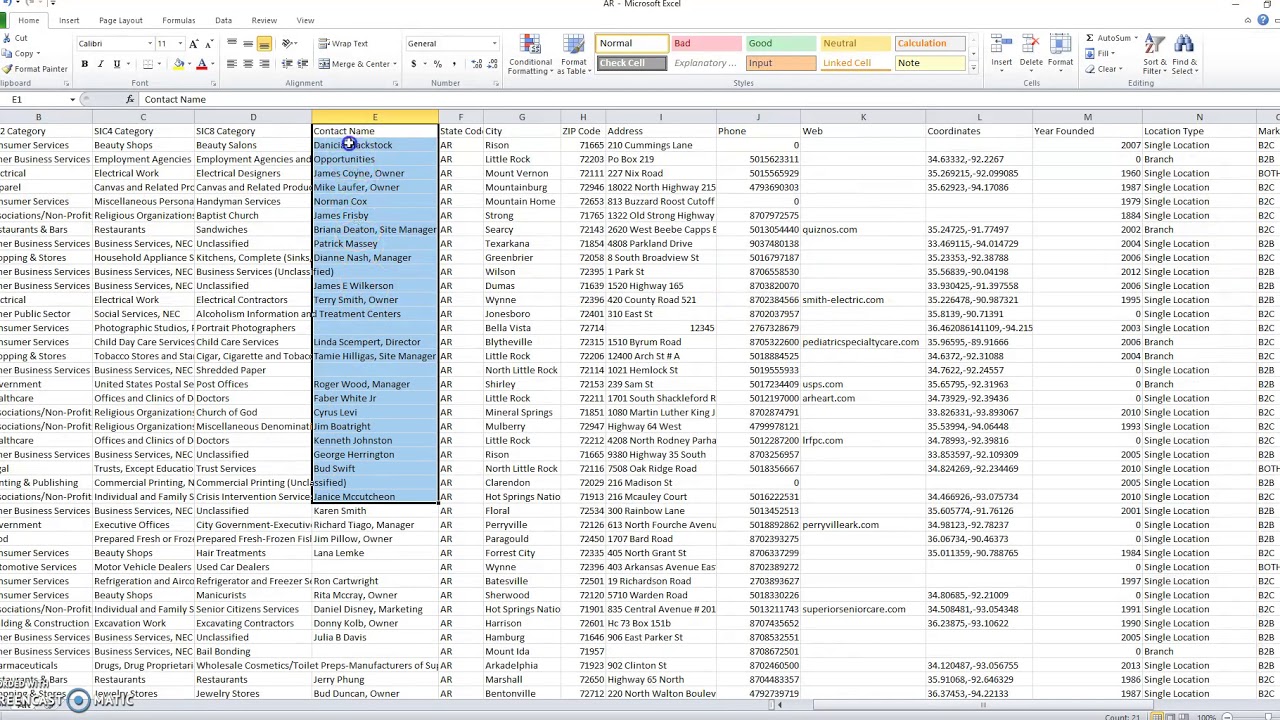Select column header L
1280x720 pixels.
[x=979, y=118]
